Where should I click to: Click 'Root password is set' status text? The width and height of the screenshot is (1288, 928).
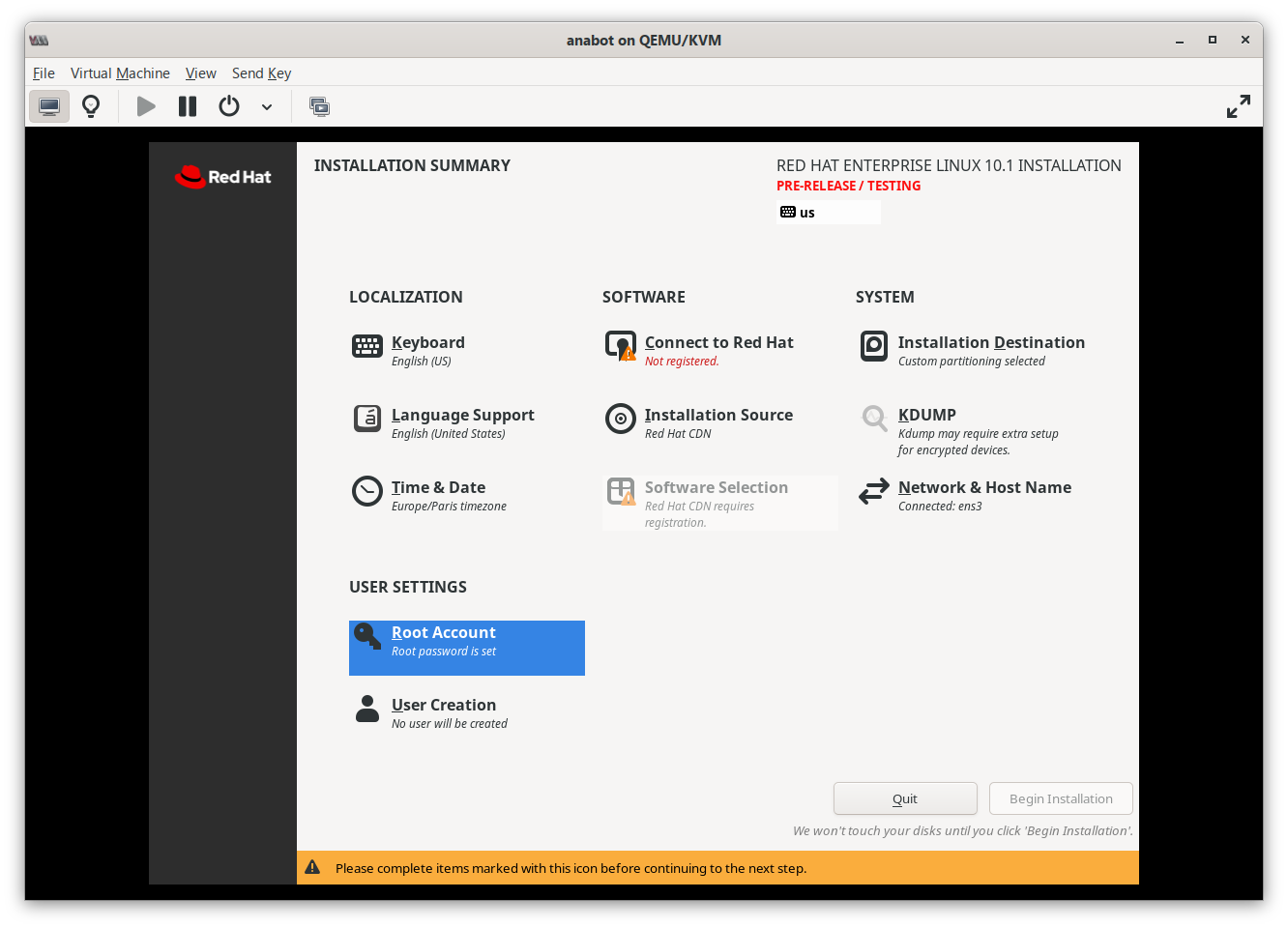444,652
